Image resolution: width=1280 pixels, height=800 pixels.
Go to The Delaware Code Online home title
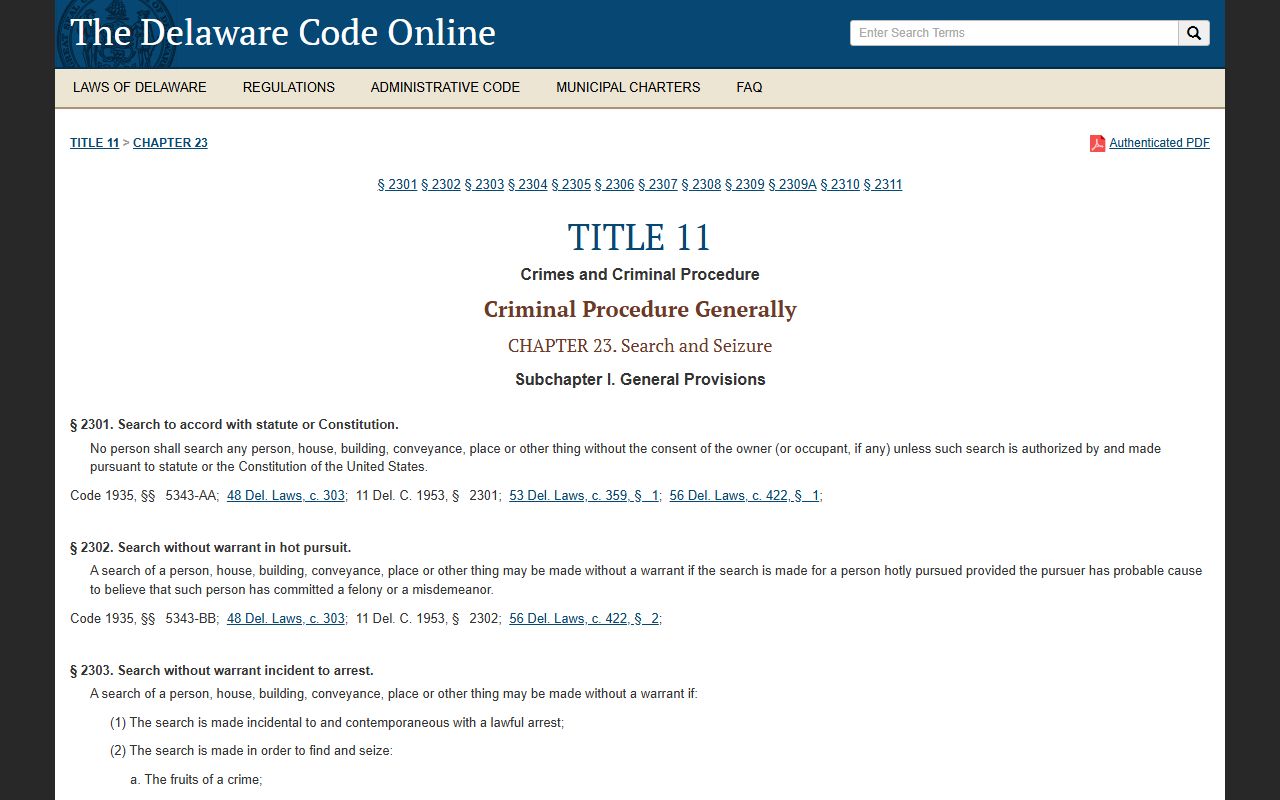click(283, 32)
